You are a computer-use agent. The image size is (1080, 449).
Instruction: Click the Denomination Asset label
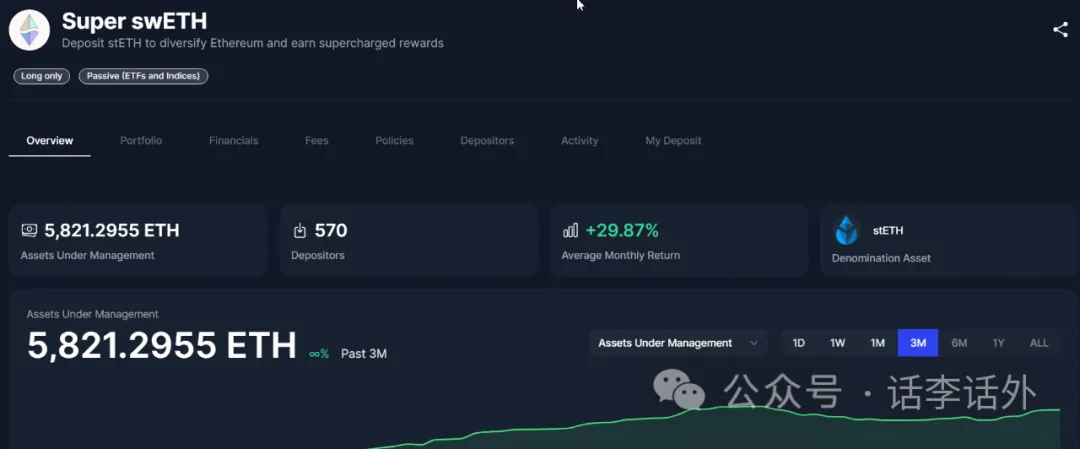point(881,258)
